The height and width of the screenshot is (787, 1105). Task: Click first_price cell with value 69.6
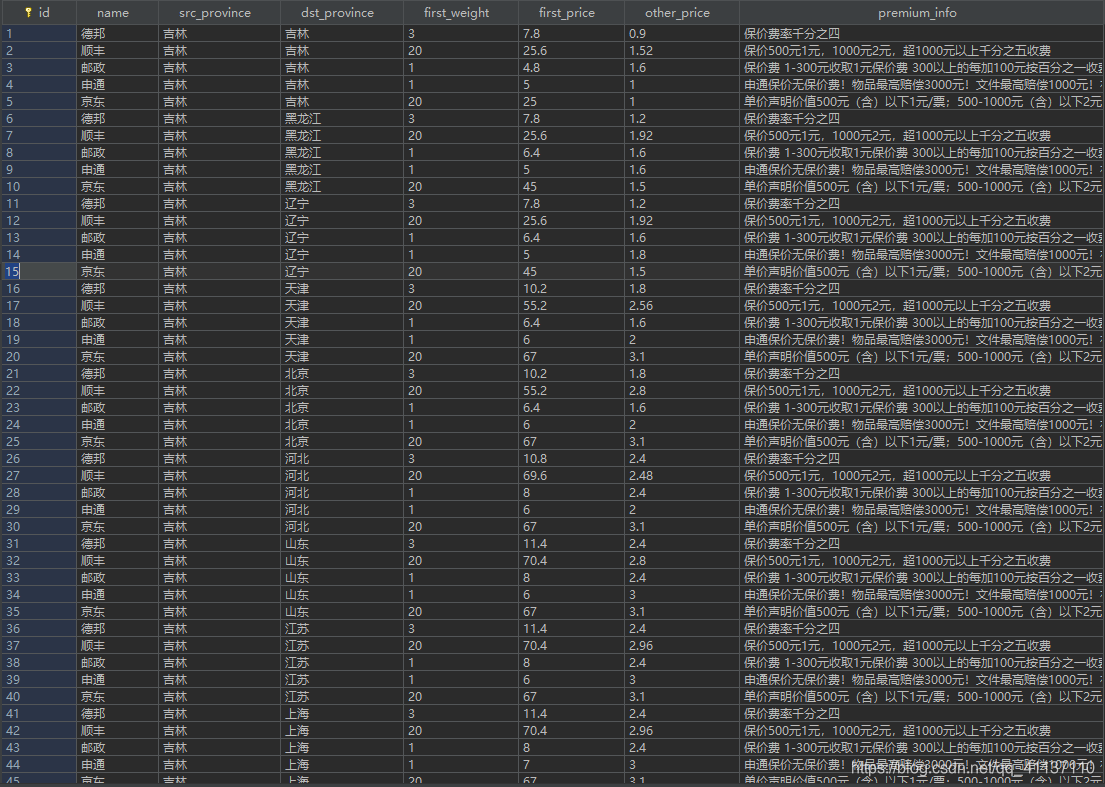click(571, 476)
